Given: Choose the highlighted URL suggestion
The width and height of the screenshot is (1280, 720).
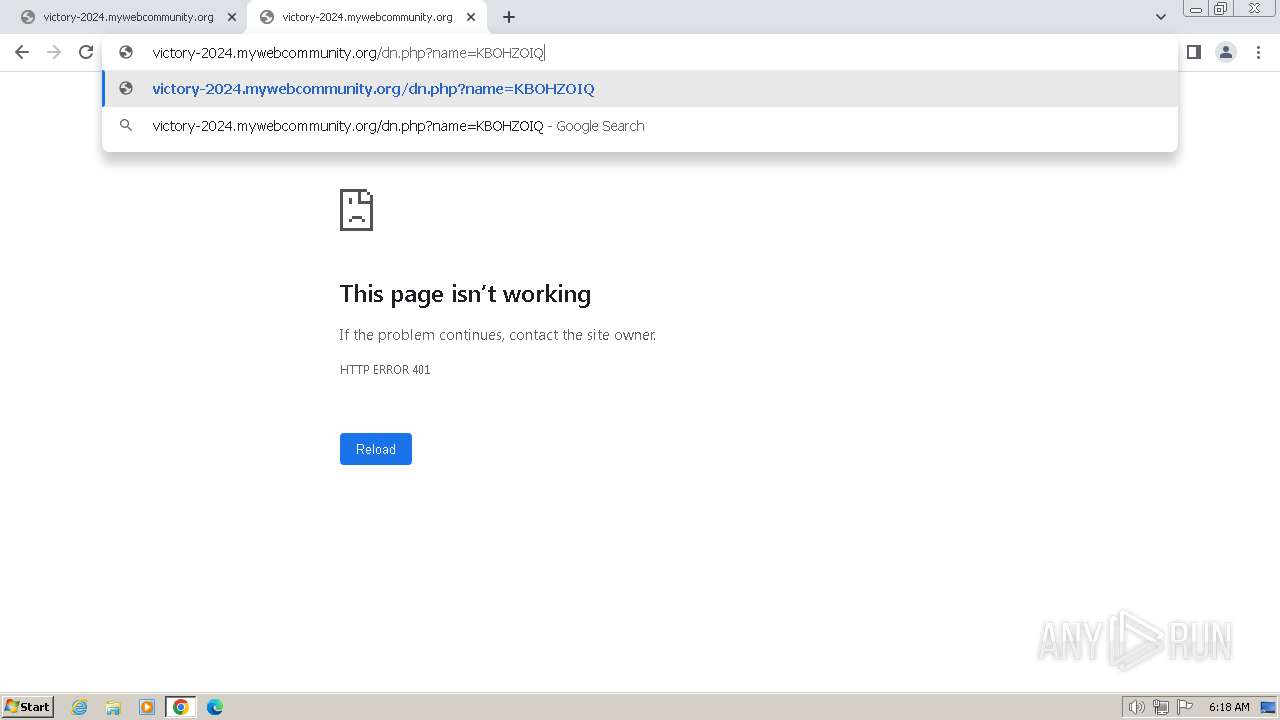Looking at the screenshot, I should (x=640, y=89).
